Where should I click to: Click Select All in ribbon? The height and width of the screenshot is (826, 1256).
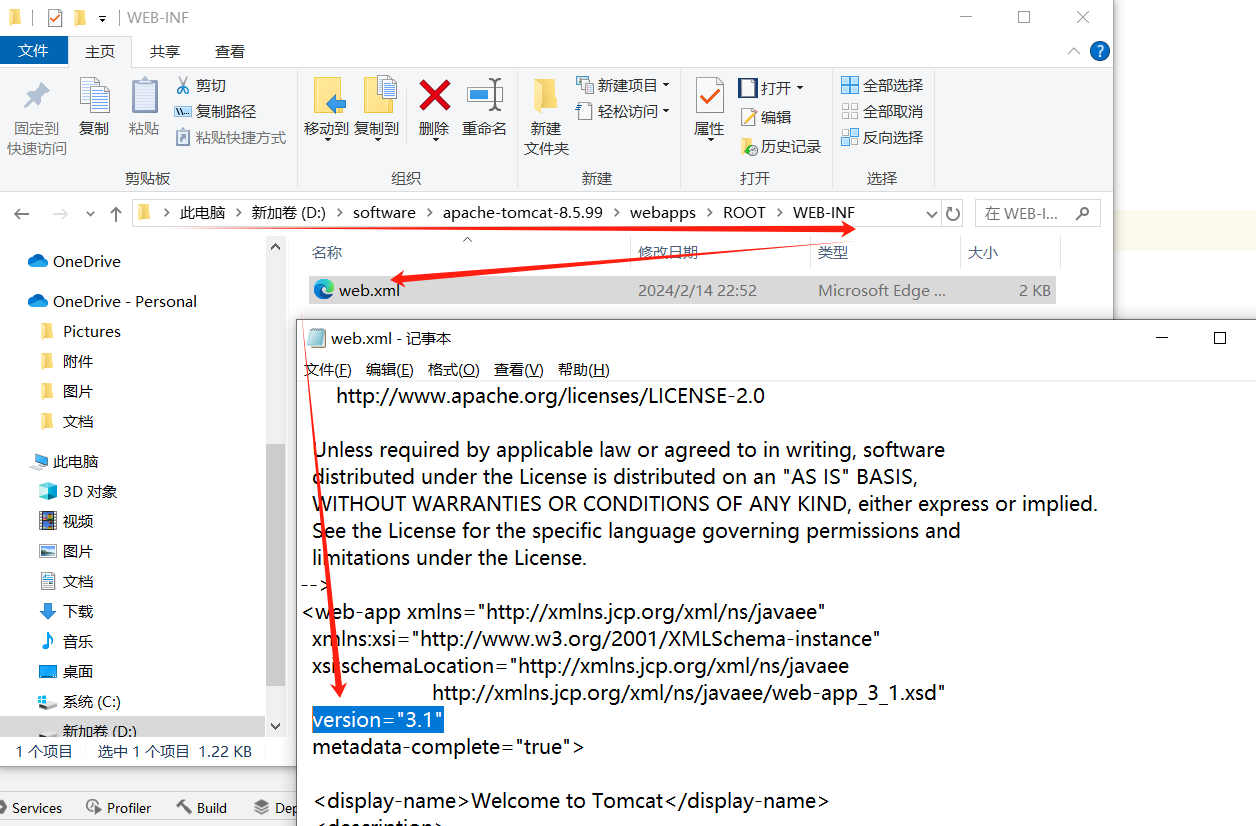882,86
